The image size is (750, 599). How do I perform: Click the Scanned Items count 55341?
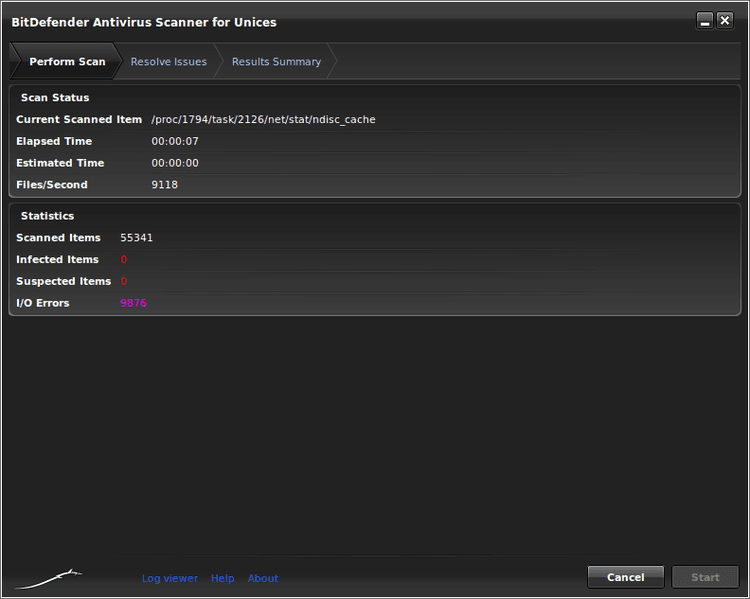[136, 238]
